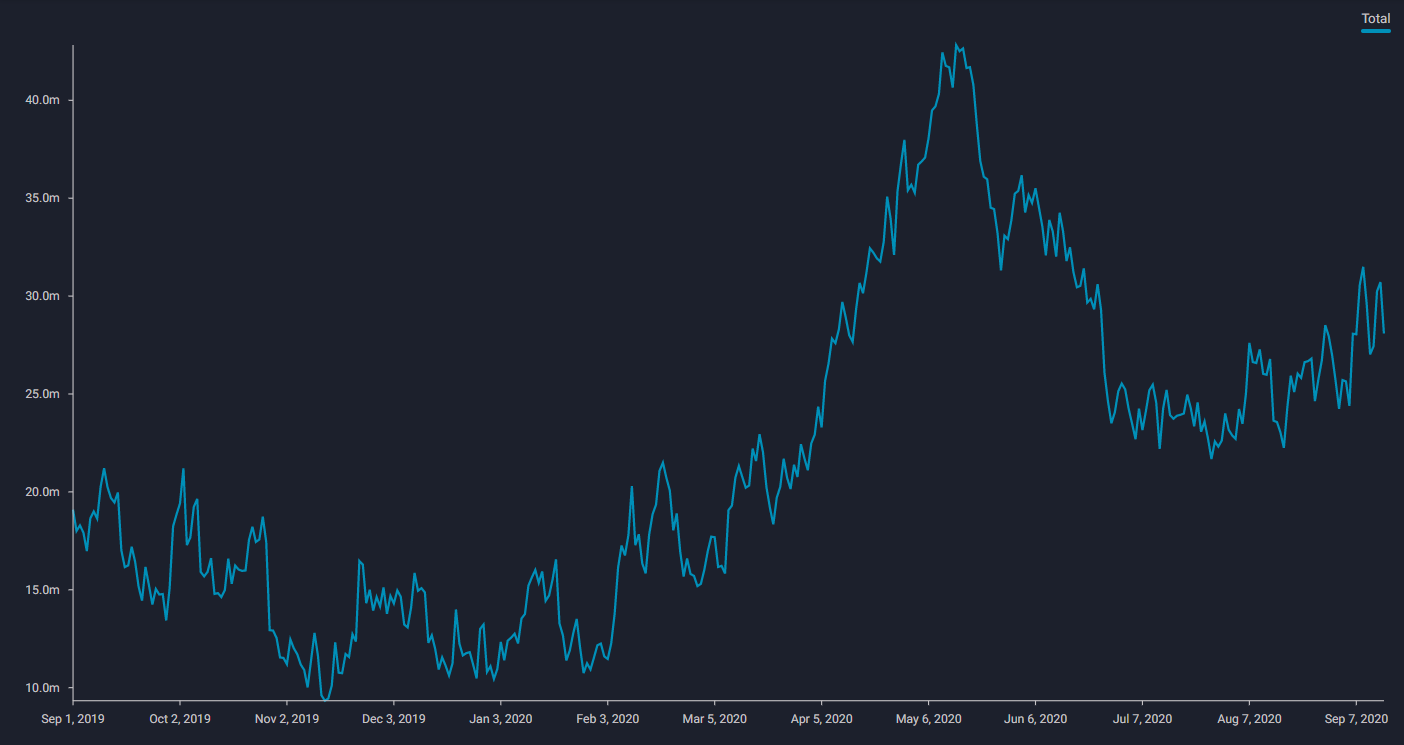Click the Apr 5, 2020 date label

tap(821, 719)
